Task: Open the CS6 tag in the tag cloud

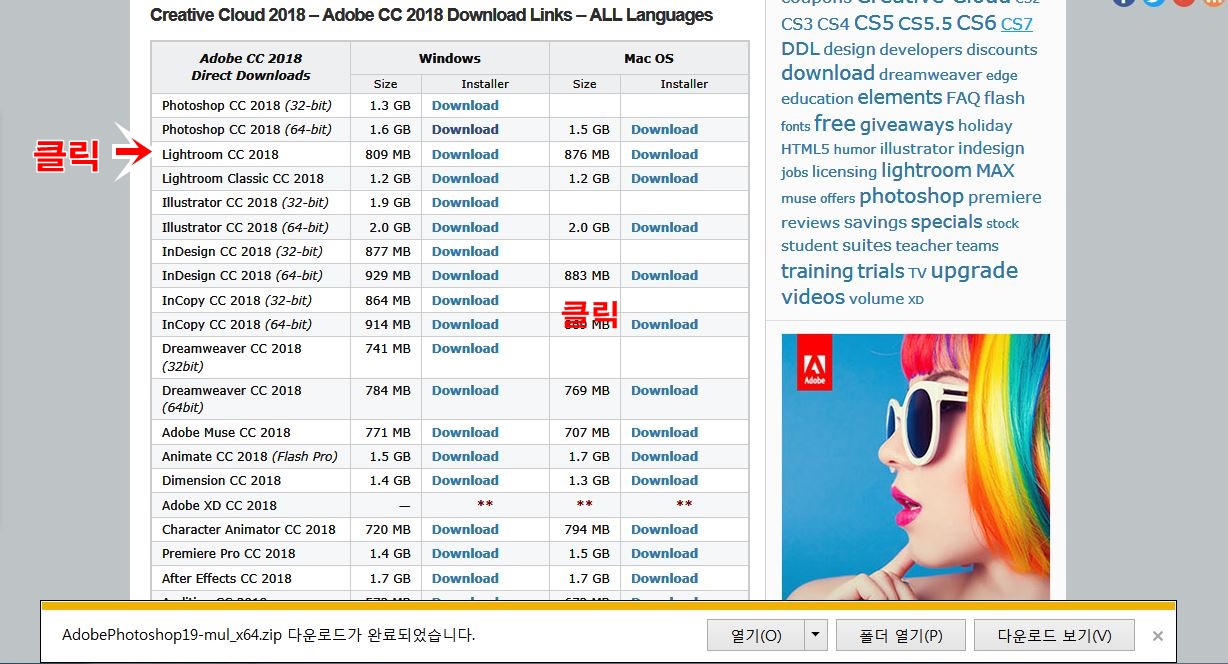Action: tap(976, 23)
